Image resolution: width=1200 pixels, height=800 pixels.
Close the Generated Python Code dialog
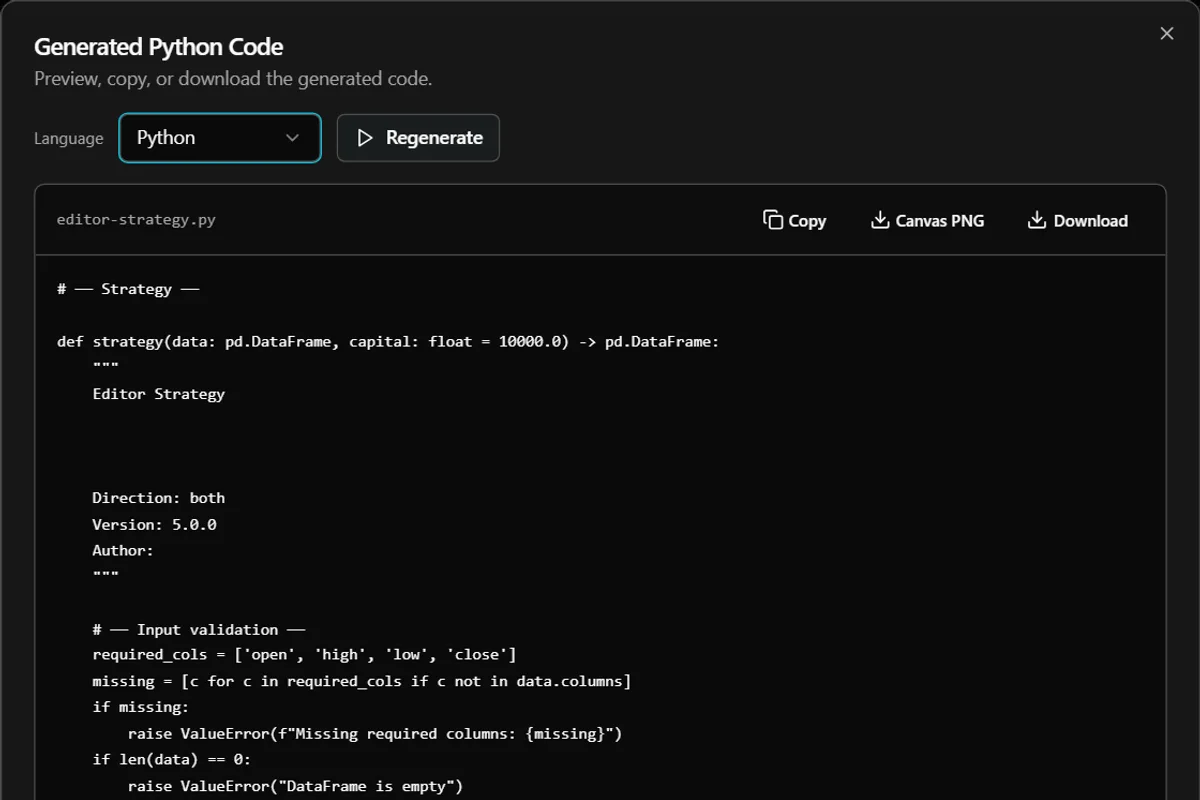[1166, 34]
